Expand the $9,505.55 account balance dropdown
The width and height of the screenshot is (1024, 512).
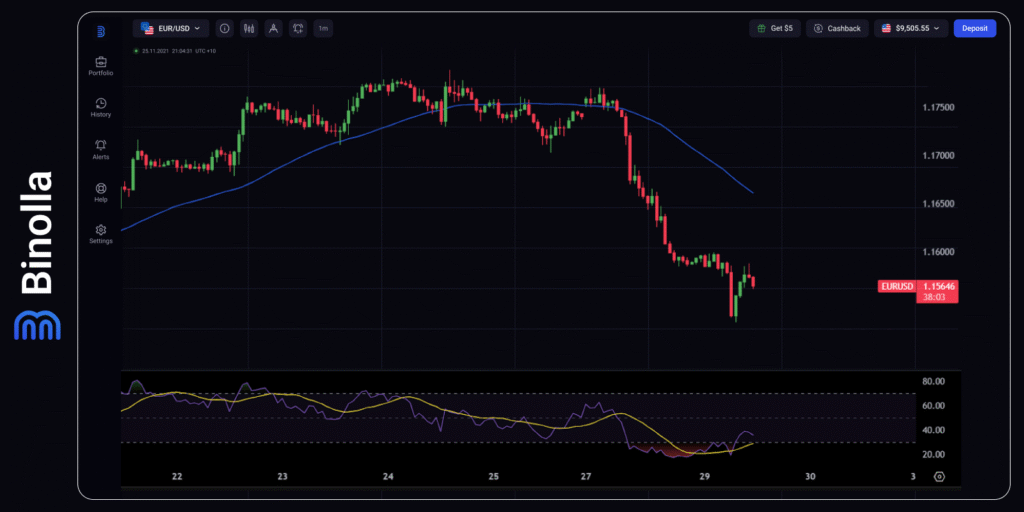pyautogui.click(x=910, y=29)
